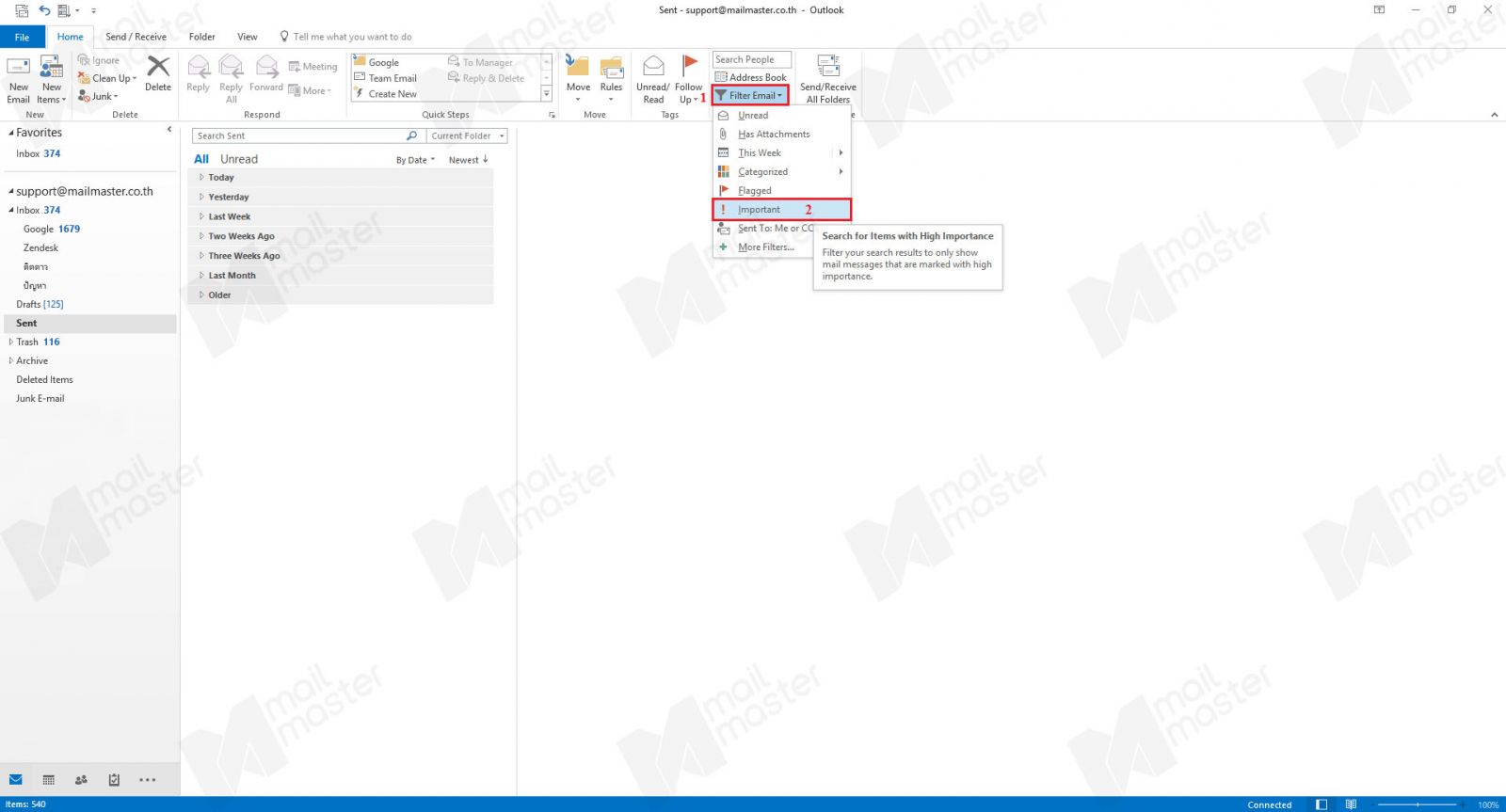The width and height of the screenshot is (1506, 812).
Task: Click the Reply All button
Action: [231, 79]
